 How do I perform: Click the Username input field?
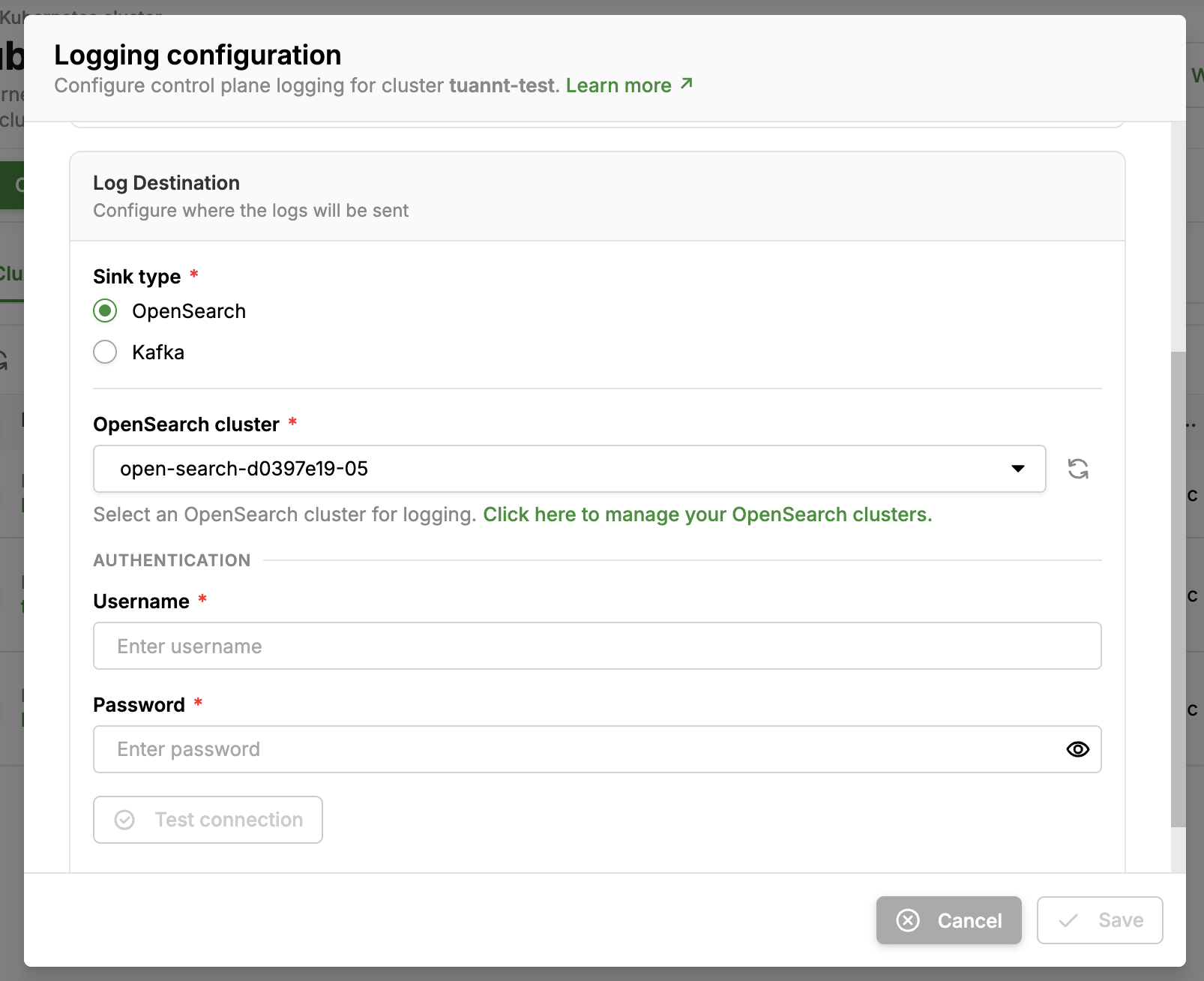598,646
